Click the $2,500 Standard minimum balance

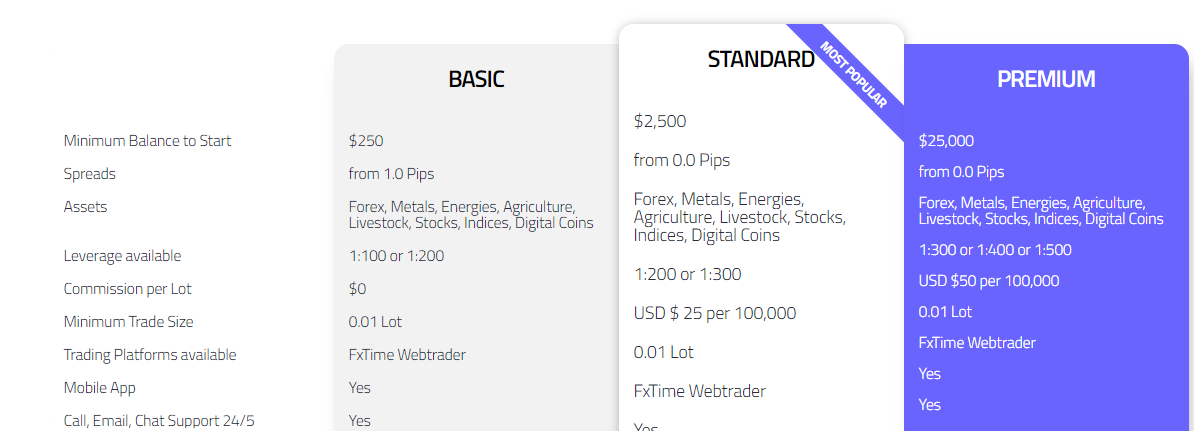[660, 121]
